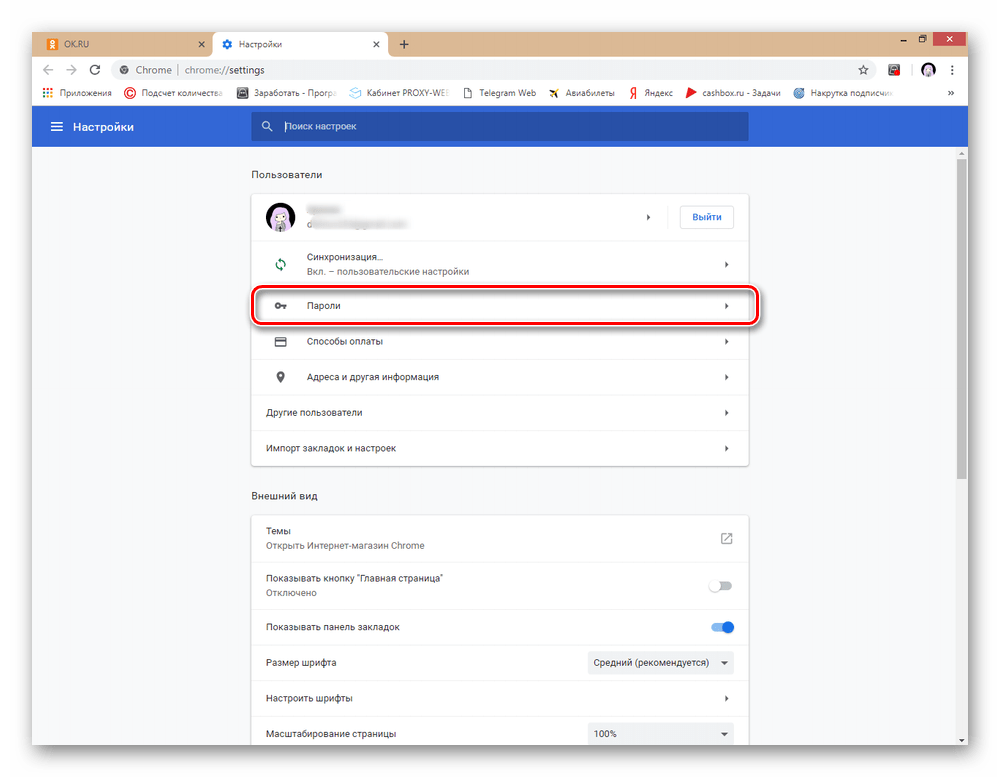Disable the Показывать панель закладок toggle
1000x777 pixels.
(722, 627)
